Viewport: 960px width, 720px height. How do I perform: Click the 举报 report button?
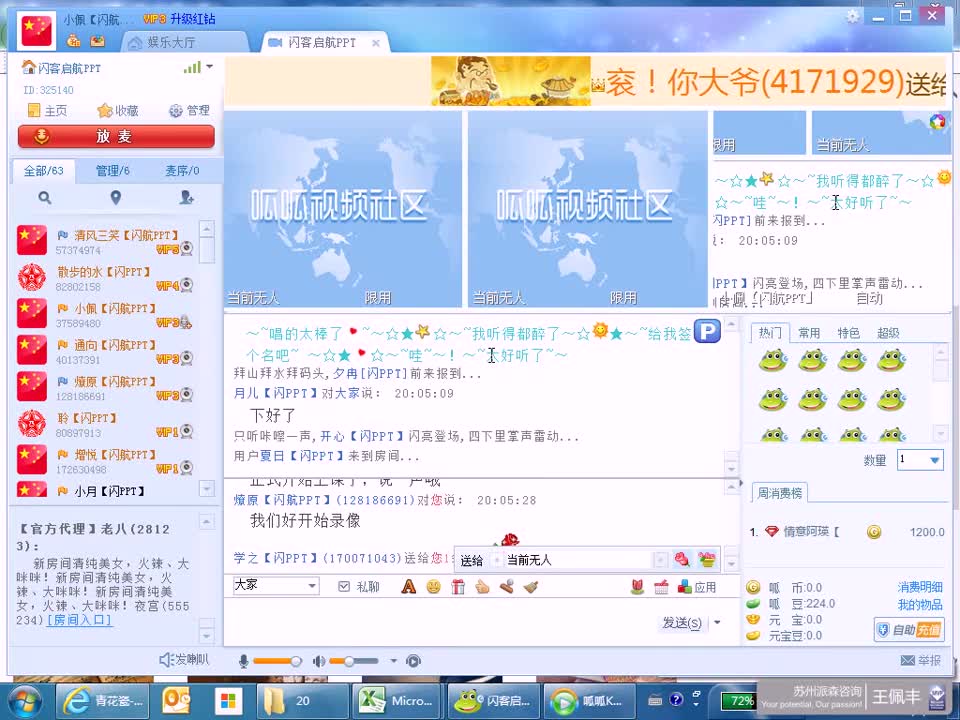tap(921, 661)
